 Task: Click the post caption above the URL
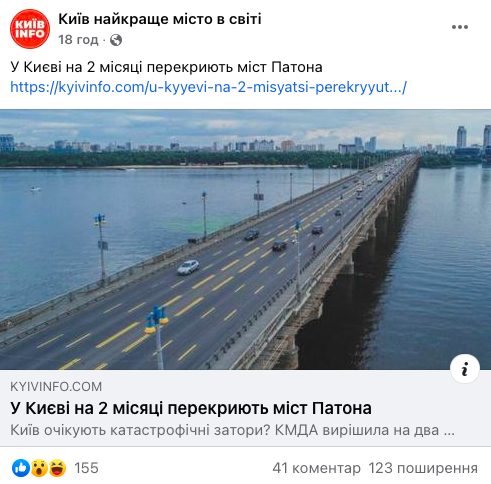tap(166, 67)
